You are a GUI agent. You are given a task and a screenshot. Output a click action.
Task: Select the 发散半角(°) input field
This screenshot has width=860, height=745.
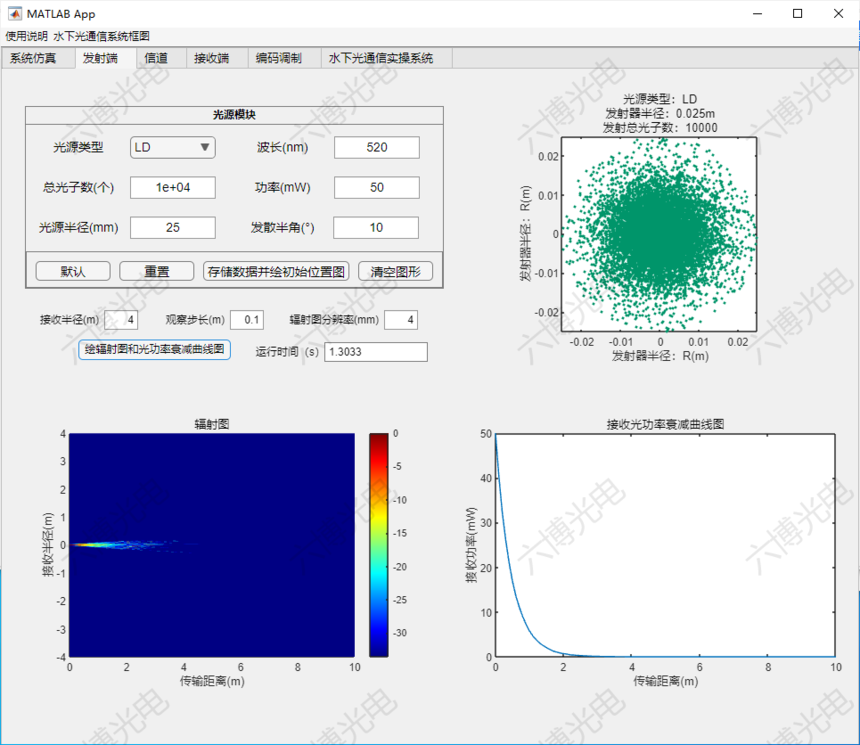(376, 228)
